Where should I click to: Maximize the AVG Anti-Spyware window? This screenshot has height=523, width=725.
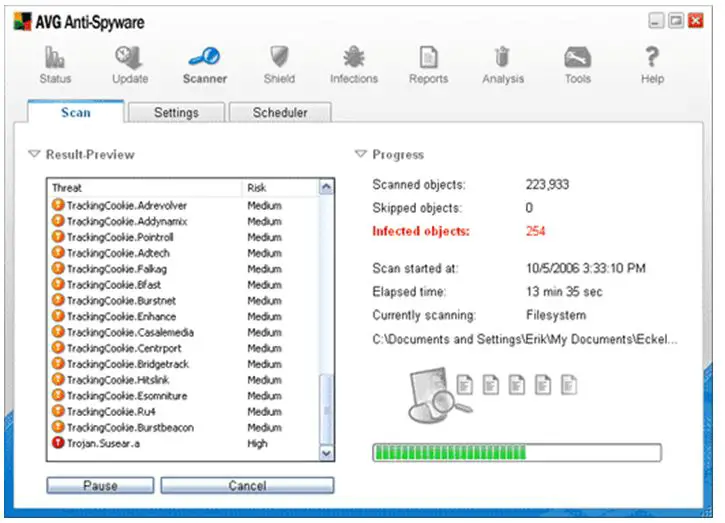coord(676,21)
